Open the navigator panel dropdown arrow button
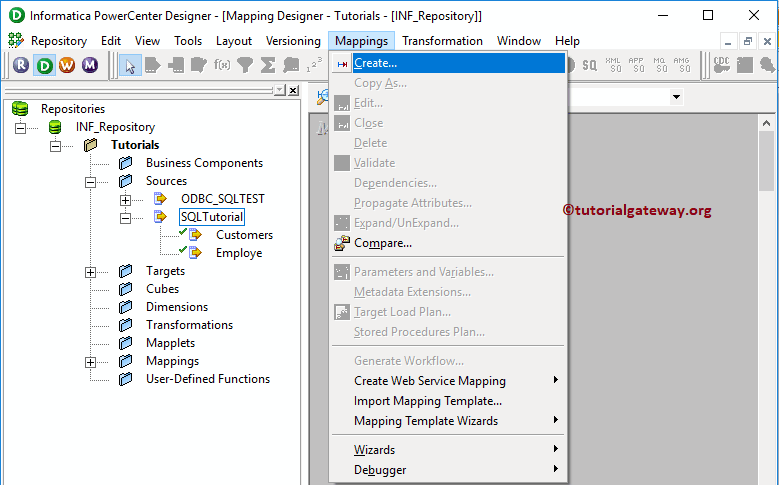 click(280, 90)
